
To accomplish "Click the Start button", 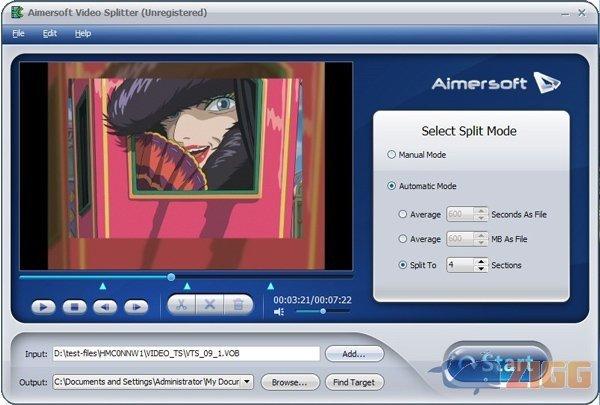I will 497,365.
